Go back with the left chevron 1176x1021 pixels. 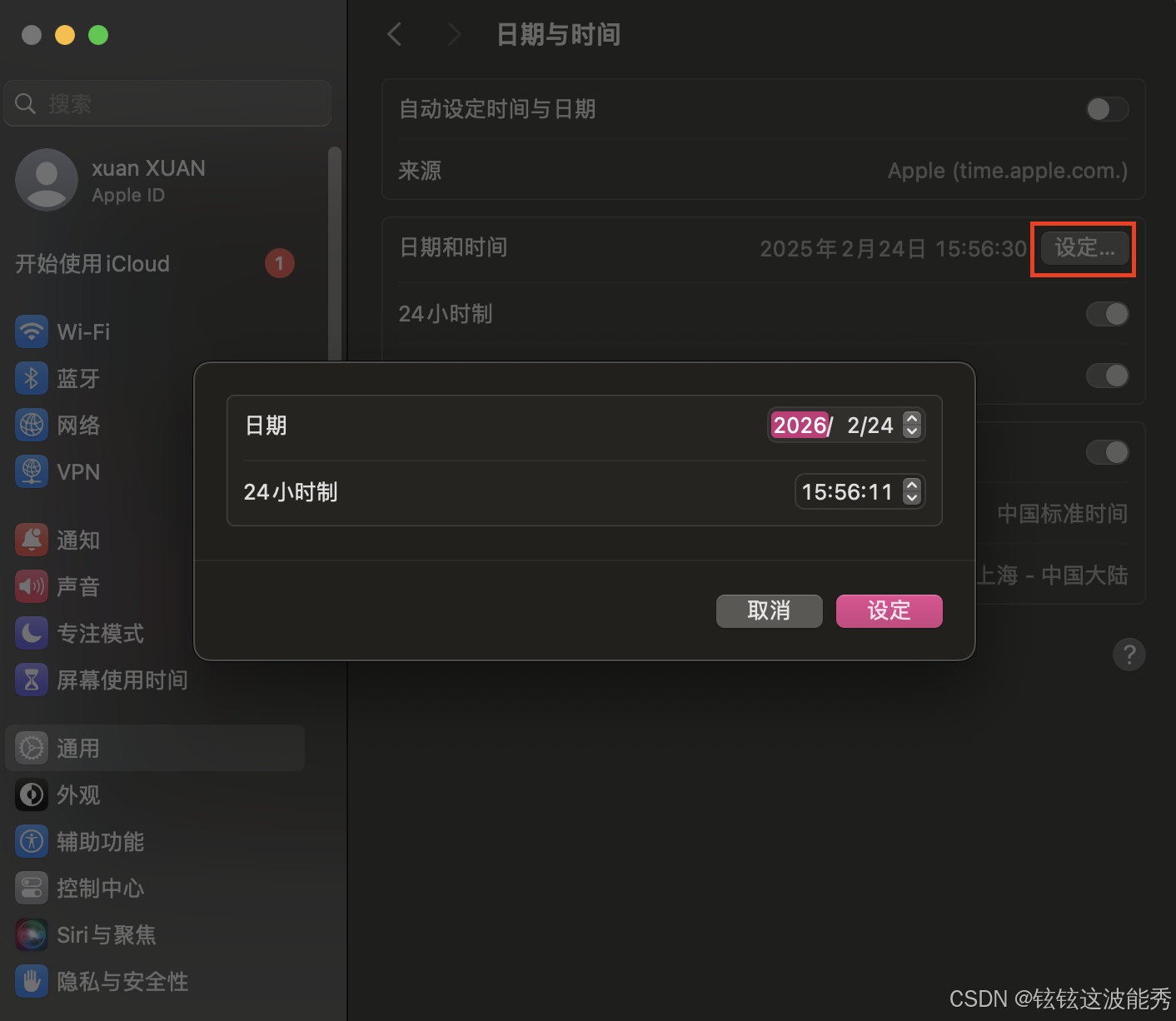coord(395,34)
